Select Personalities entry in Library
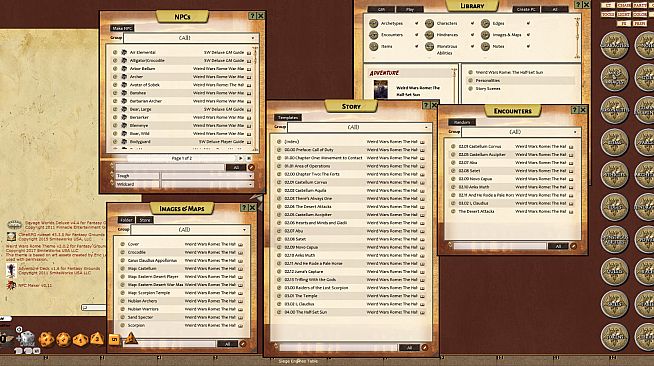Viewport: 654px width, 366px height. click(488, 80)
